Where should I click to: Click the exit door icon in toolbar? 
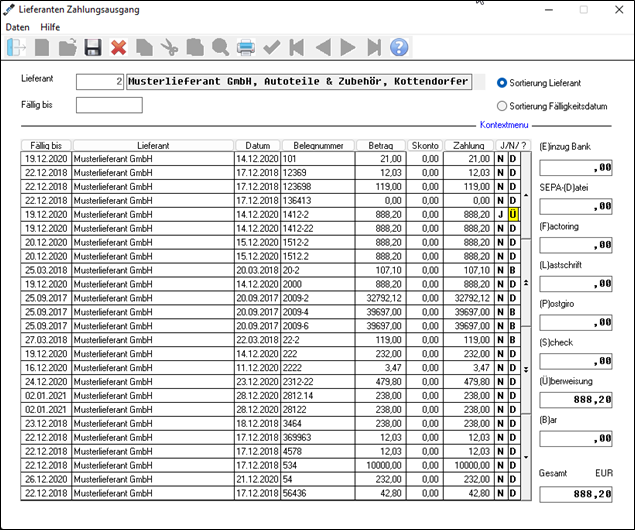pyautogui.click(x=16, y=47)
